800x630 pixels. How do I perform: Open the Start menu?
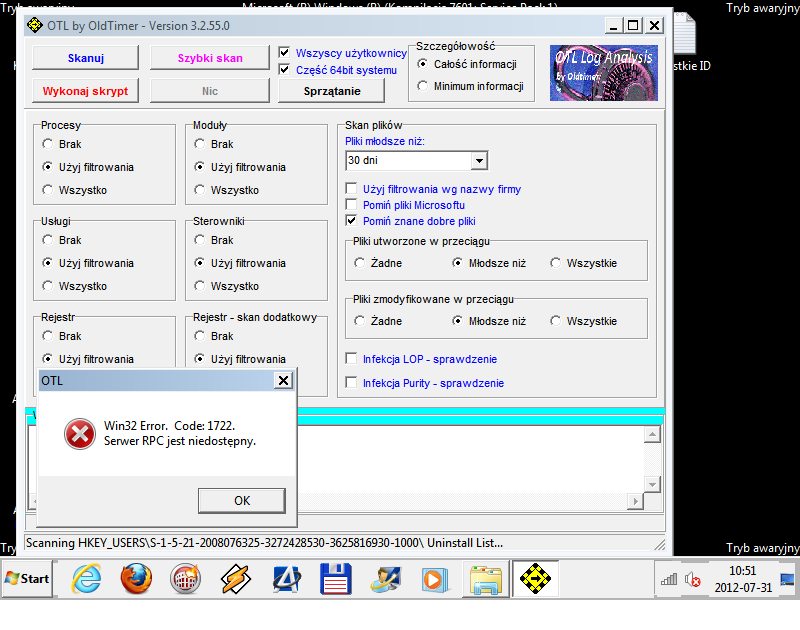27,578
